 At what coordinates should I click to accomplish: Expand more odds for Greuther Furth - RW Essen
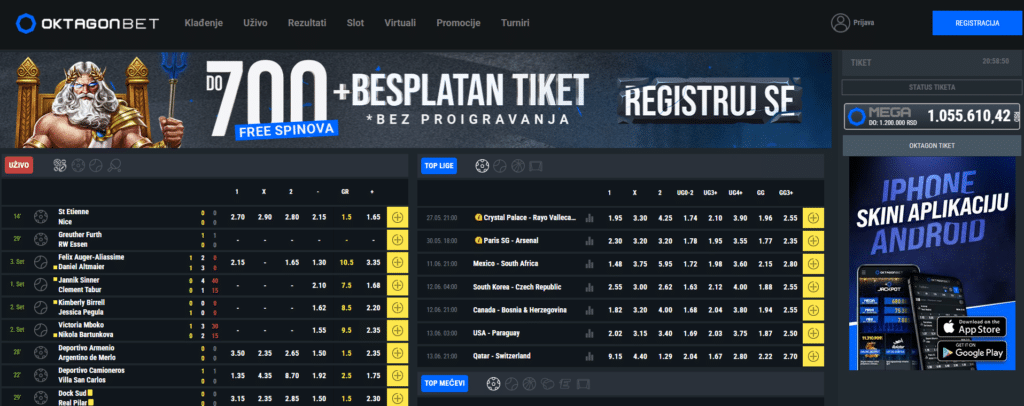[x=397, y=240]
